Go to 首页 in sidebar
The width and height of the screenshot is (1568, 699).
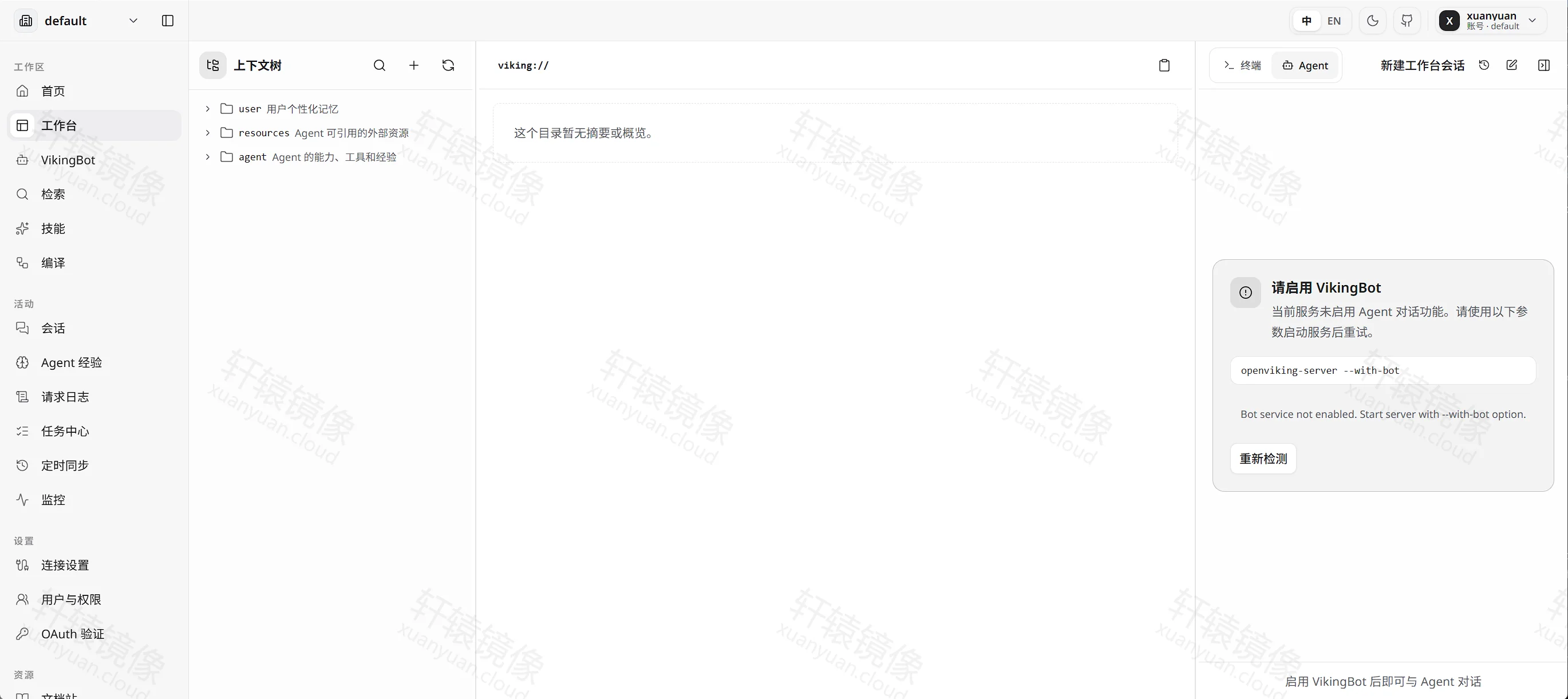(x=94, y=92)
